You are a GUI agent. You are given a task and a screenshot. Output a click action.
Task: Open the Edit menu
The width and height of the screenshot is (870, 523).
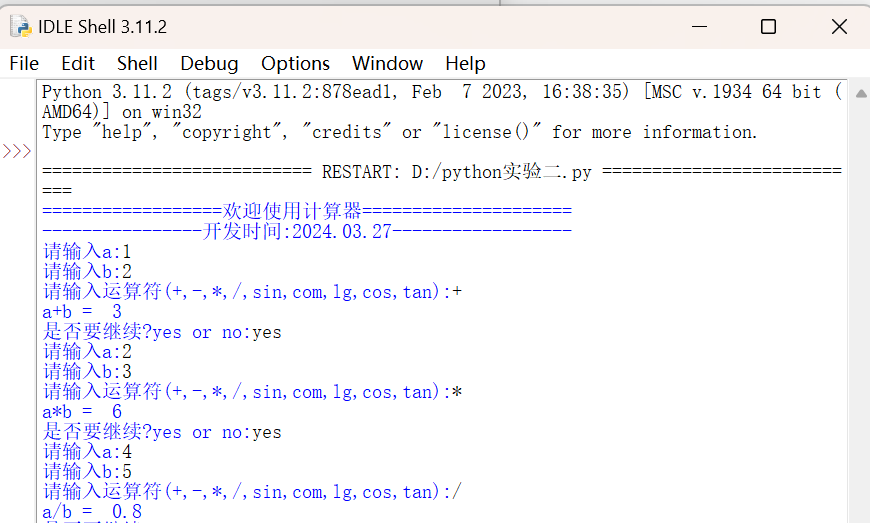point(78,63)
